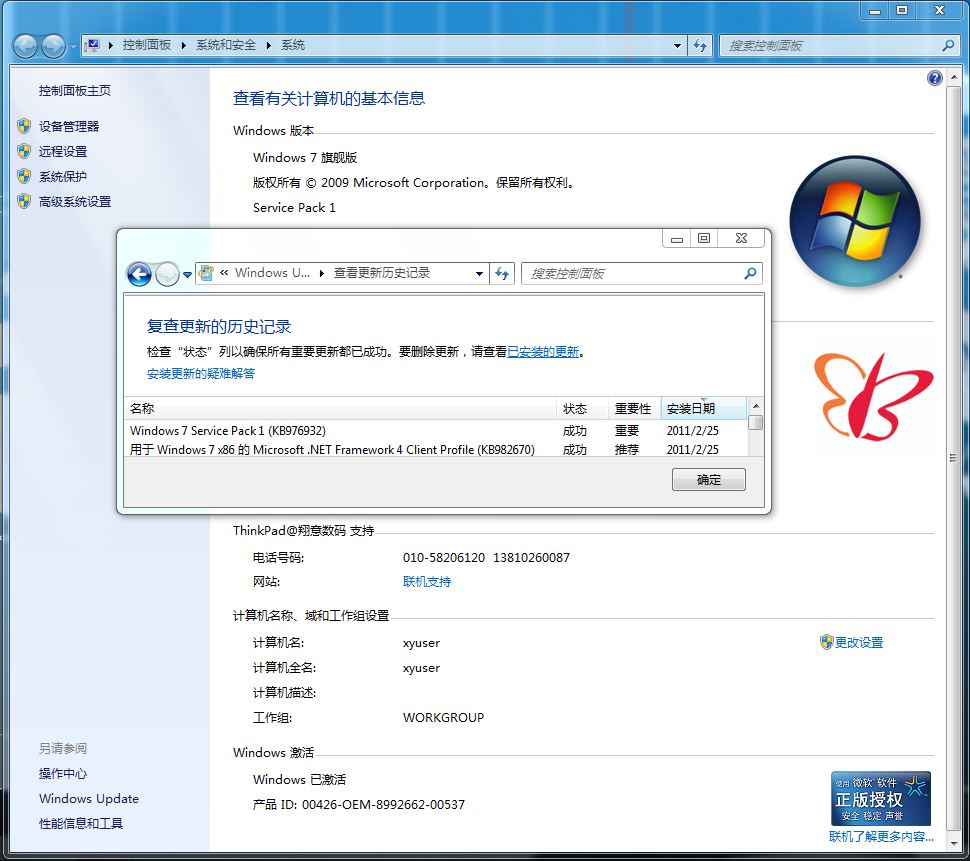Open 系统保护 from the left panel
This screenshot has height=861, width=970.
point(63,176)
